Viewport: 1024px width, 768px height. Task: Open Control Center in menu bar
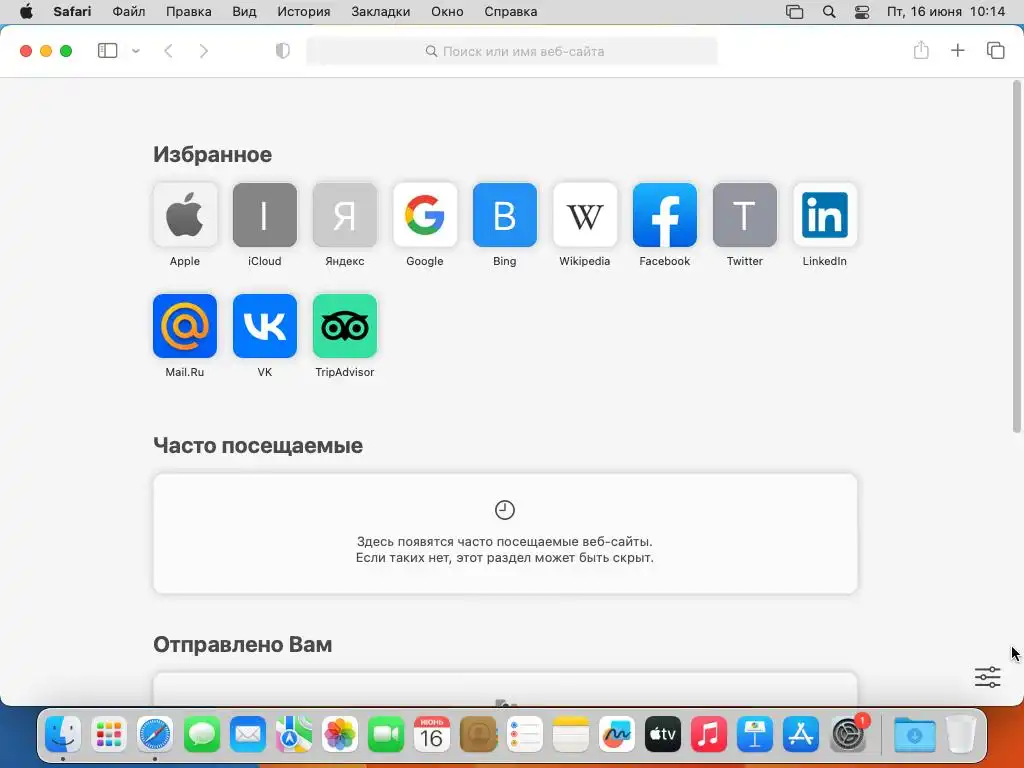pyautogui.click(x=862, y=12)
